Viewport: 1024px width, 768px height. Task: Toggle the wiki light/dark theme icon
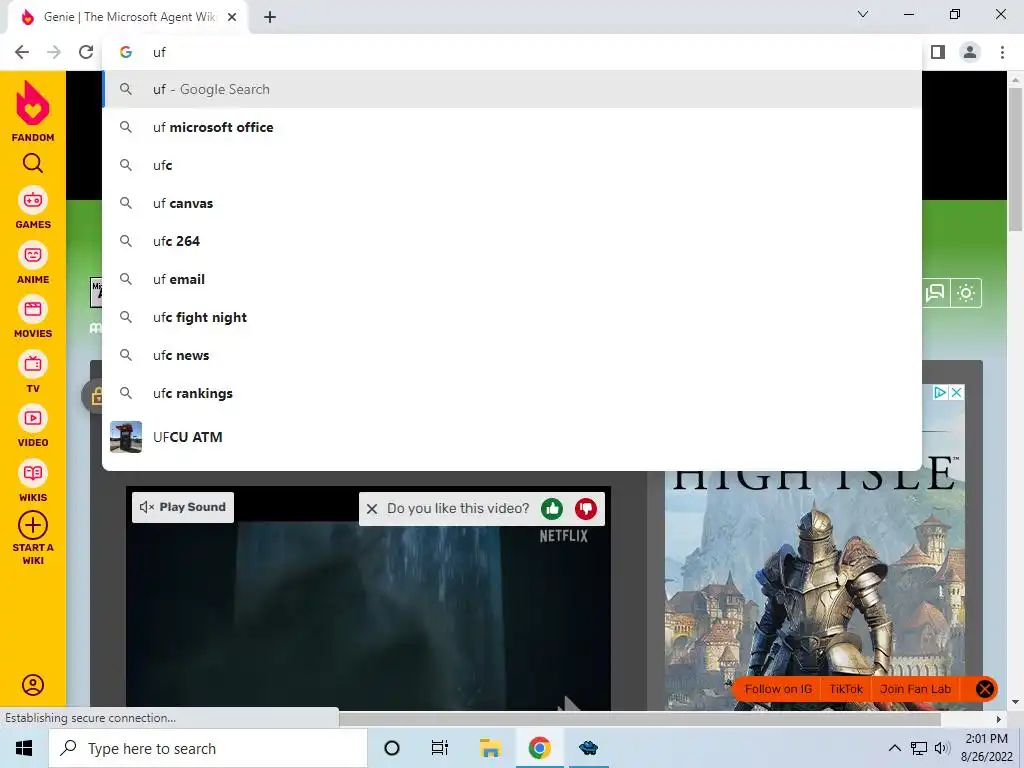(966, 293)
